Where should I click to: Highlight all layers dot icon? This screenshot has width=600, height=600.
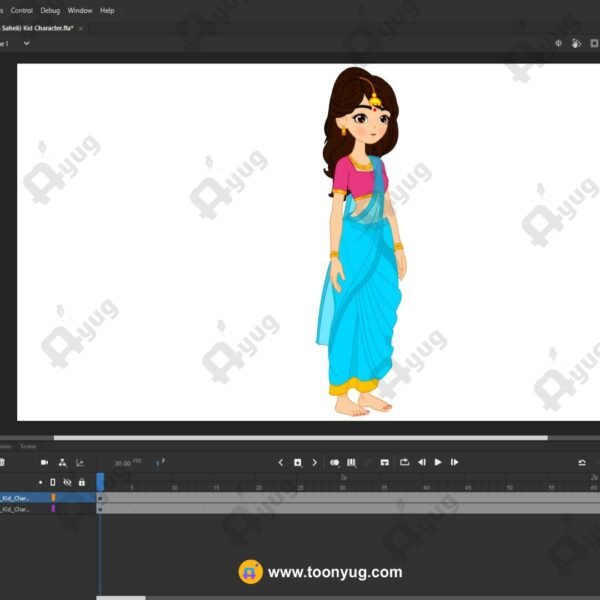[41, 483]
